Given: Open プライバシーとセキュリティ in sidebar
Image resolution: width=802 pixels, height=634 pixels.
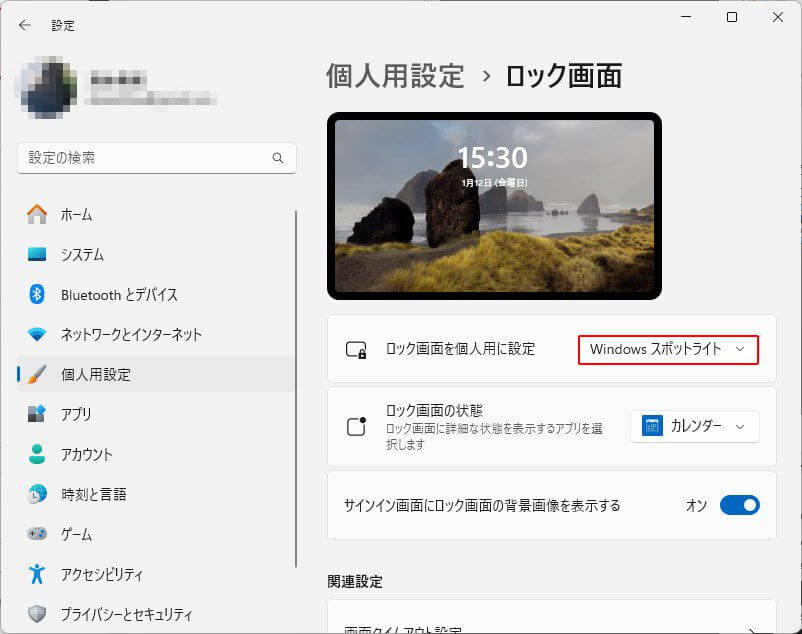Looking at the screenshot, I should pyautogui.click(x=126, y=614).
